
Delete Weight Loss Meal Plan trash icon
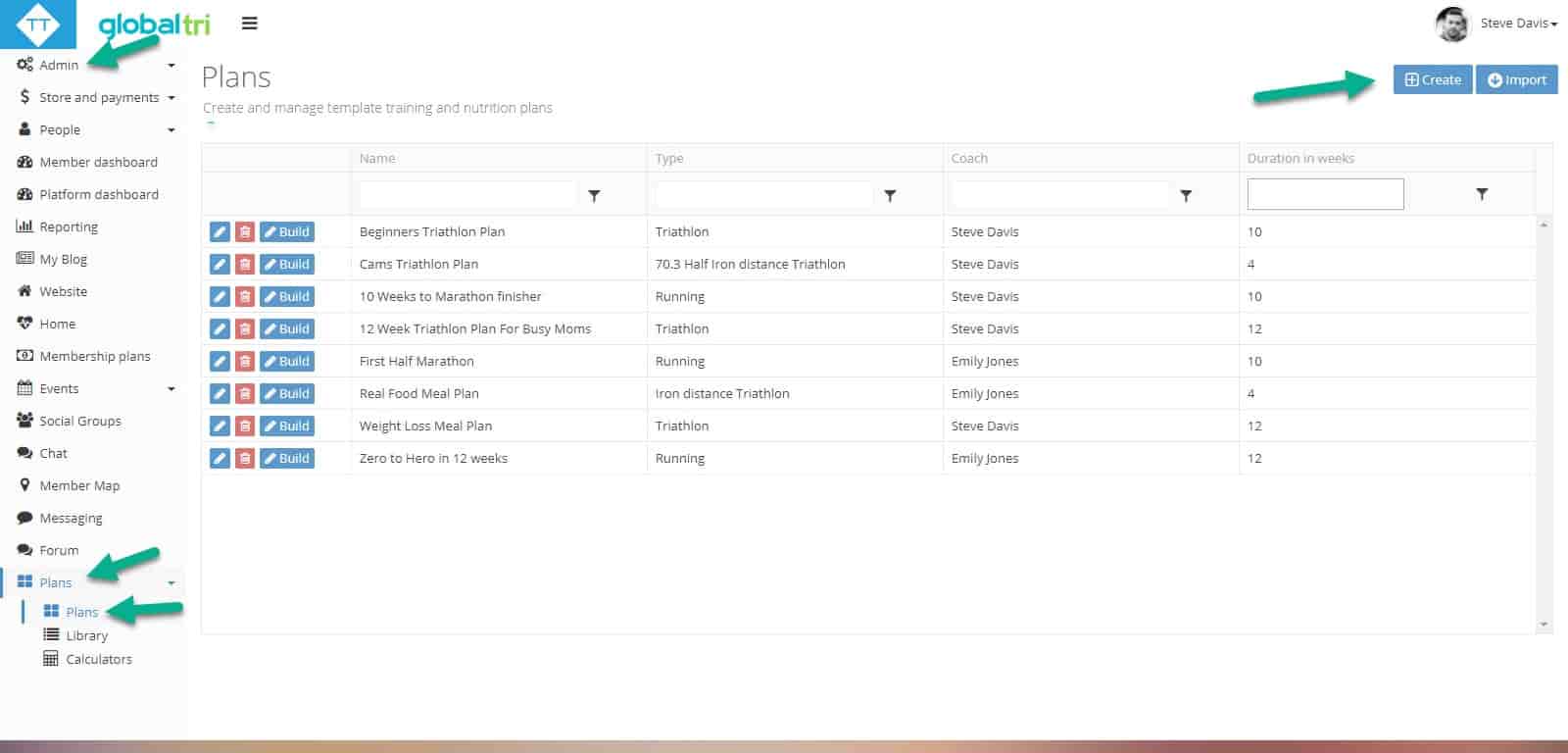click(245, 426)
